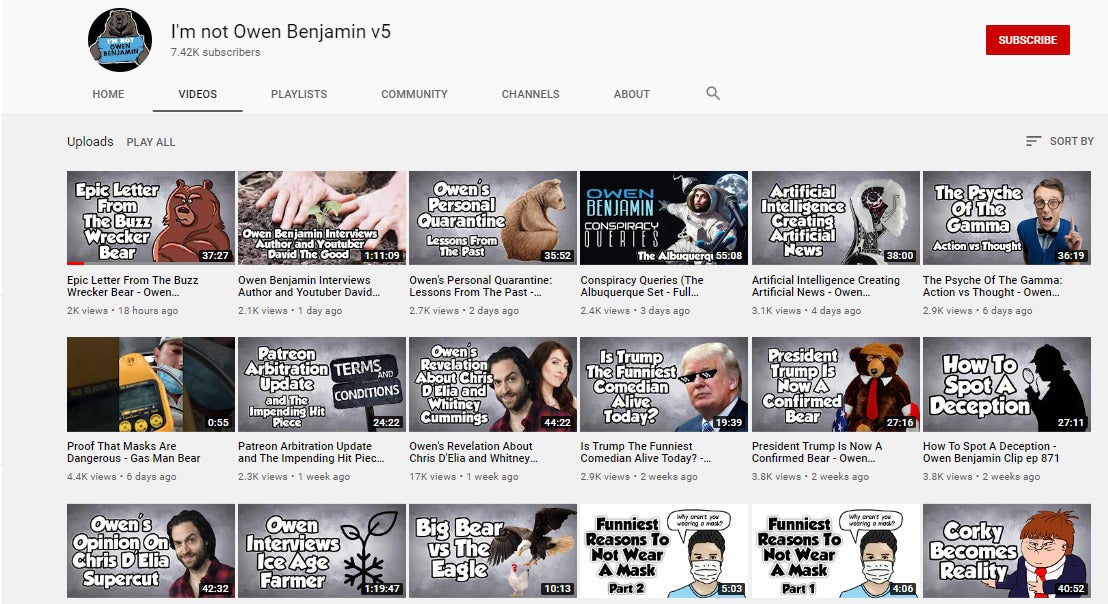Click the 0:55 duration badge

(x=218, y=422)
